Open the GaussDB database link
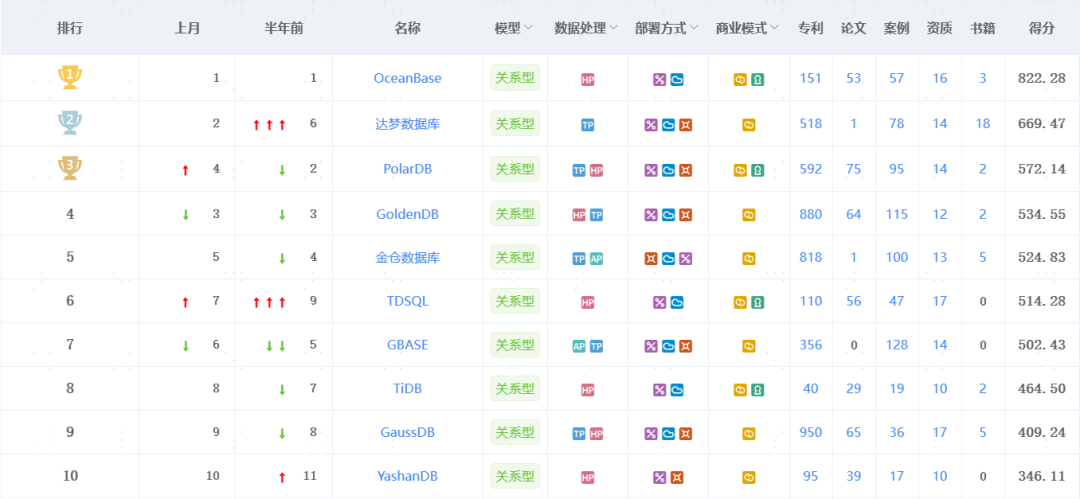Viewport: 1080px width, 499px height. [408, 433]
